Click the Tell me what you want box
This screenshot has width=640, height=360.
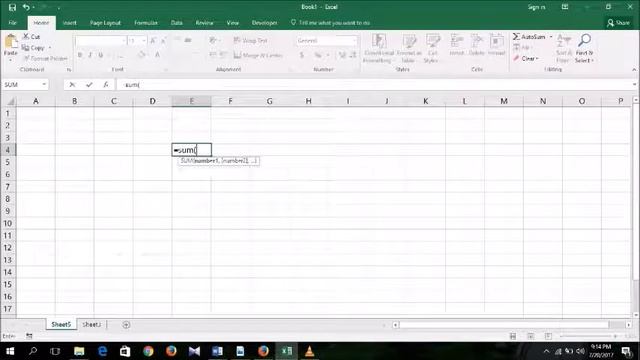click(x=331, y=23)
